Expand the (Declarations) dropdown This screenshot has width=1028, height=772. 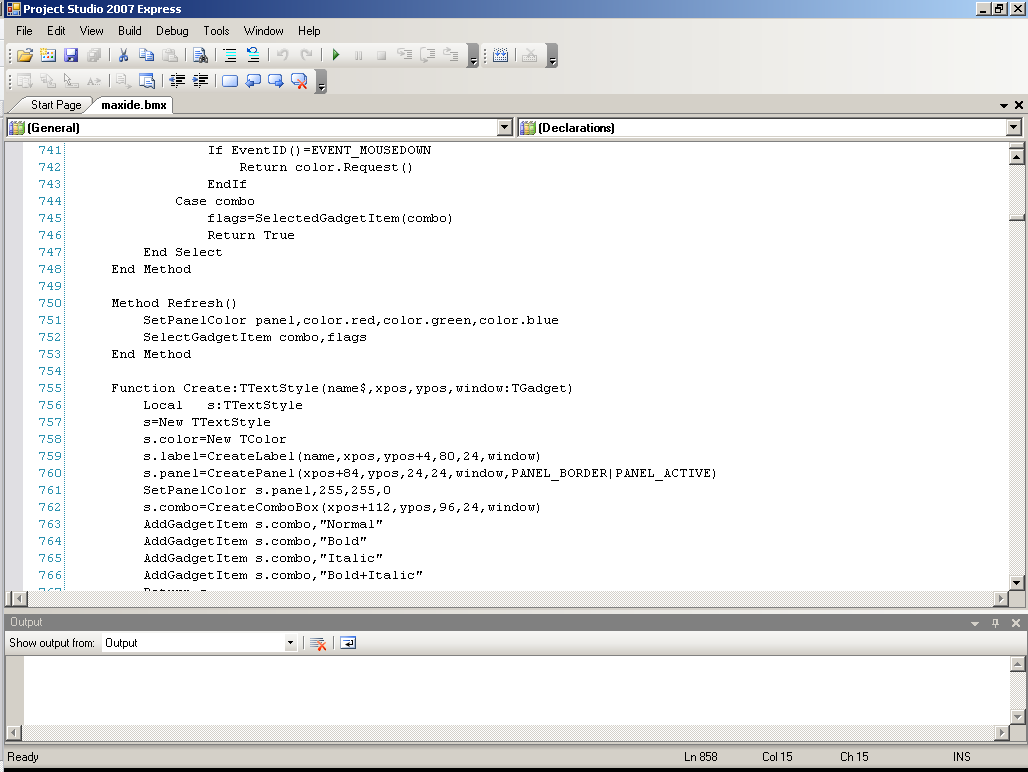click(x=1013, y=128)
